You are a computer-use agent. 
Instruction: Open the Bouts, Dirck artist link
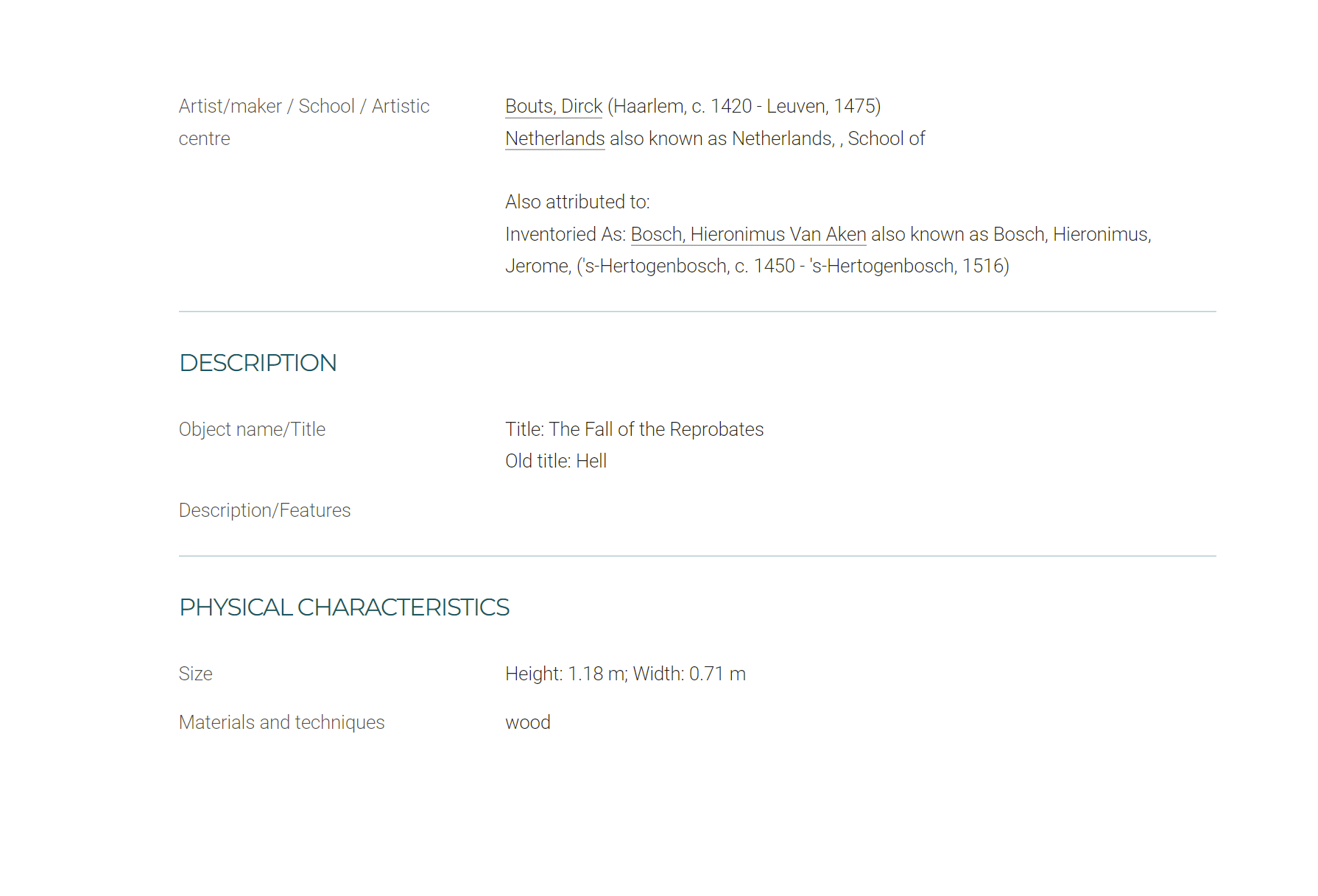[x=554, y=106]
